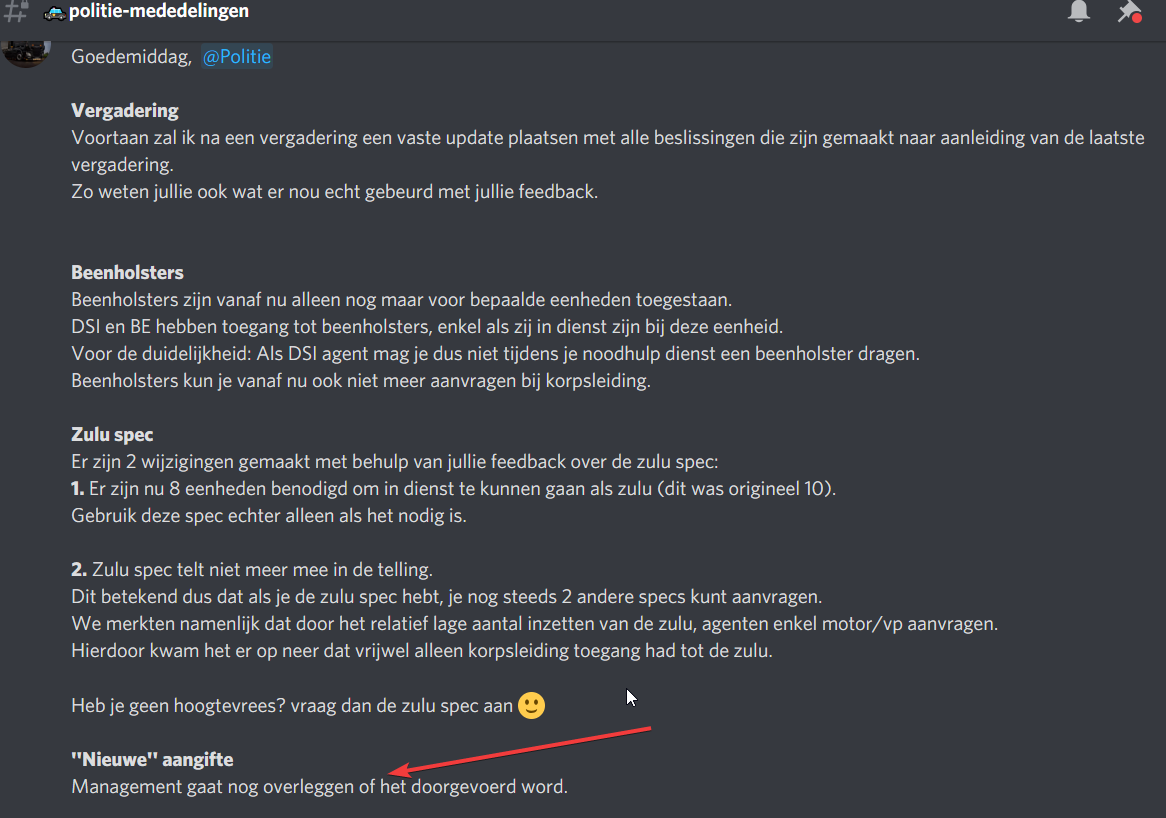Image resolution: width=1166 pixels, height=818 pixels.
Task: Click the politie-mededelingen channel name
Action: [158, 11]
